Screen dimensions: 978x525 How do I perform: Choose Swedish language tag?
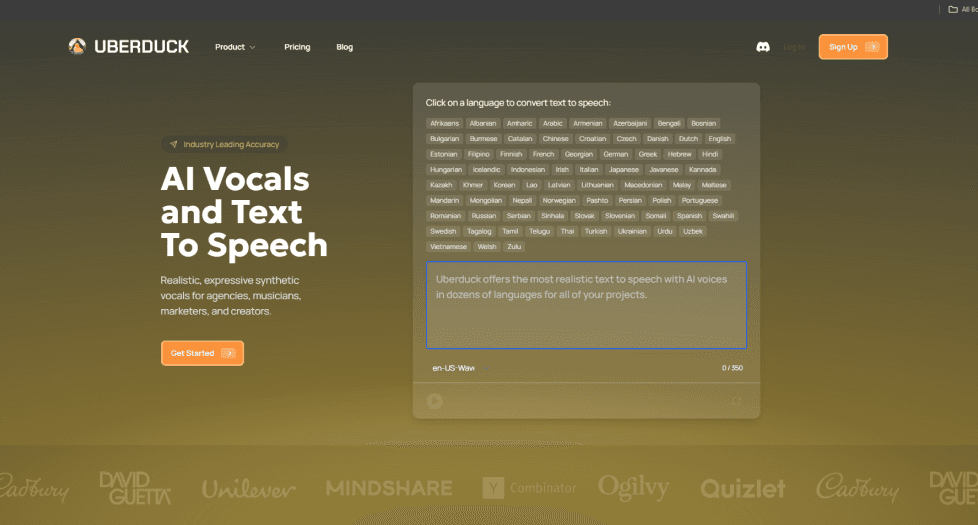[443, 231]
